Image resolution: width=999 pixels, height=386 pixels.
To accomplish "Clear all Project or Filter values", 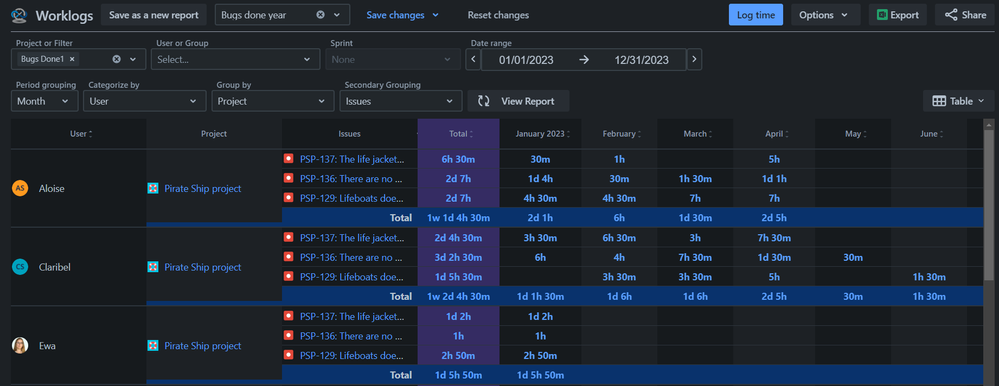I will point(117,59).
